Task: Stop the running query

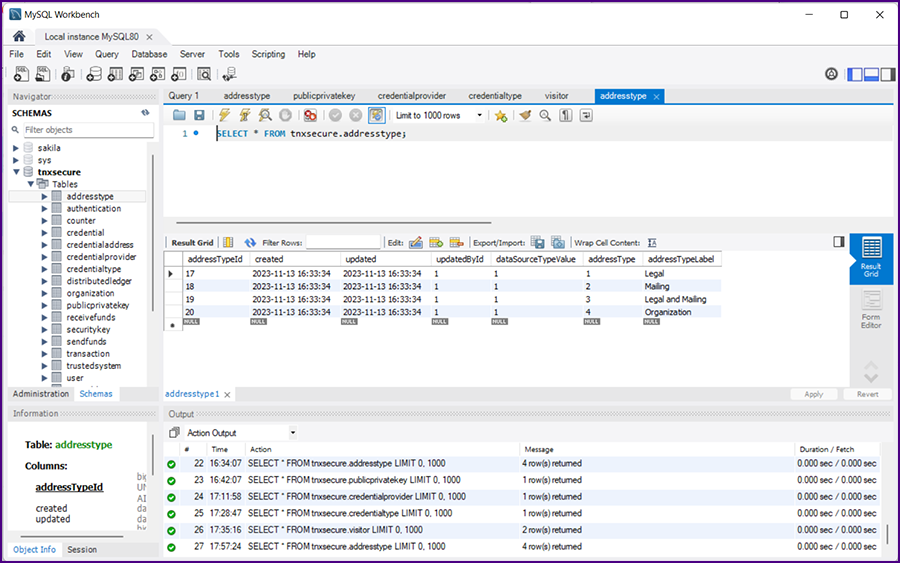Action: pos(285,115)
